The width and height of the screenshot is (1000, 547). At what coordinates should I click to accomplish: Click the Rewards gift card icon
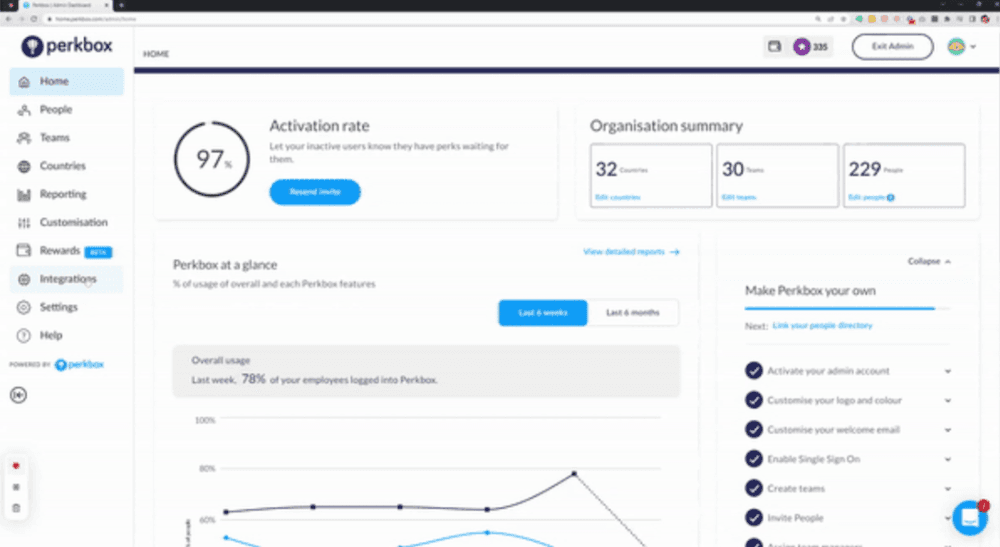24,250
